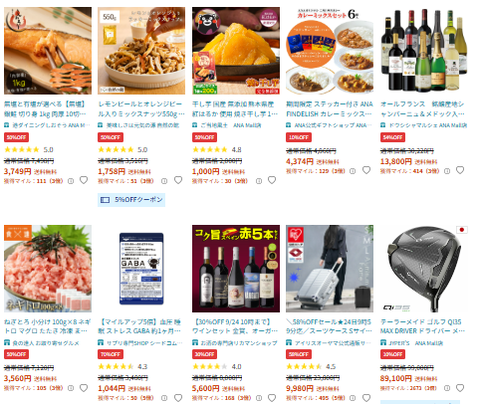Click the 89,100 yen golf driver price
480x404 pixels.
pyautogui.click(x=396, y=378)
